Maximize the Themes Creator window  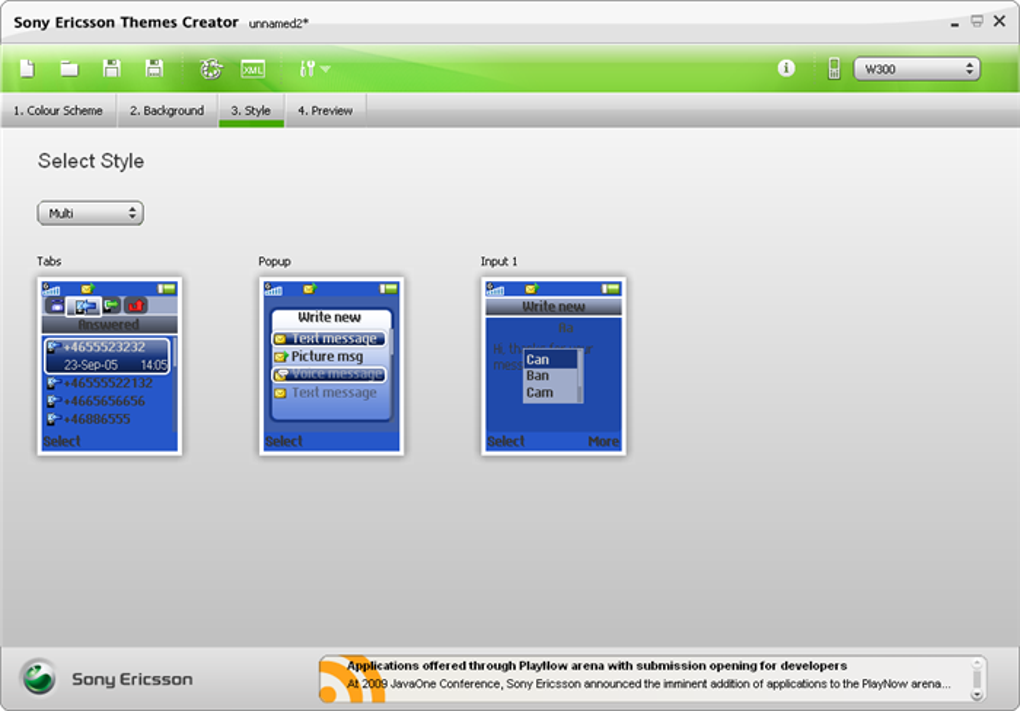point(976,21)
